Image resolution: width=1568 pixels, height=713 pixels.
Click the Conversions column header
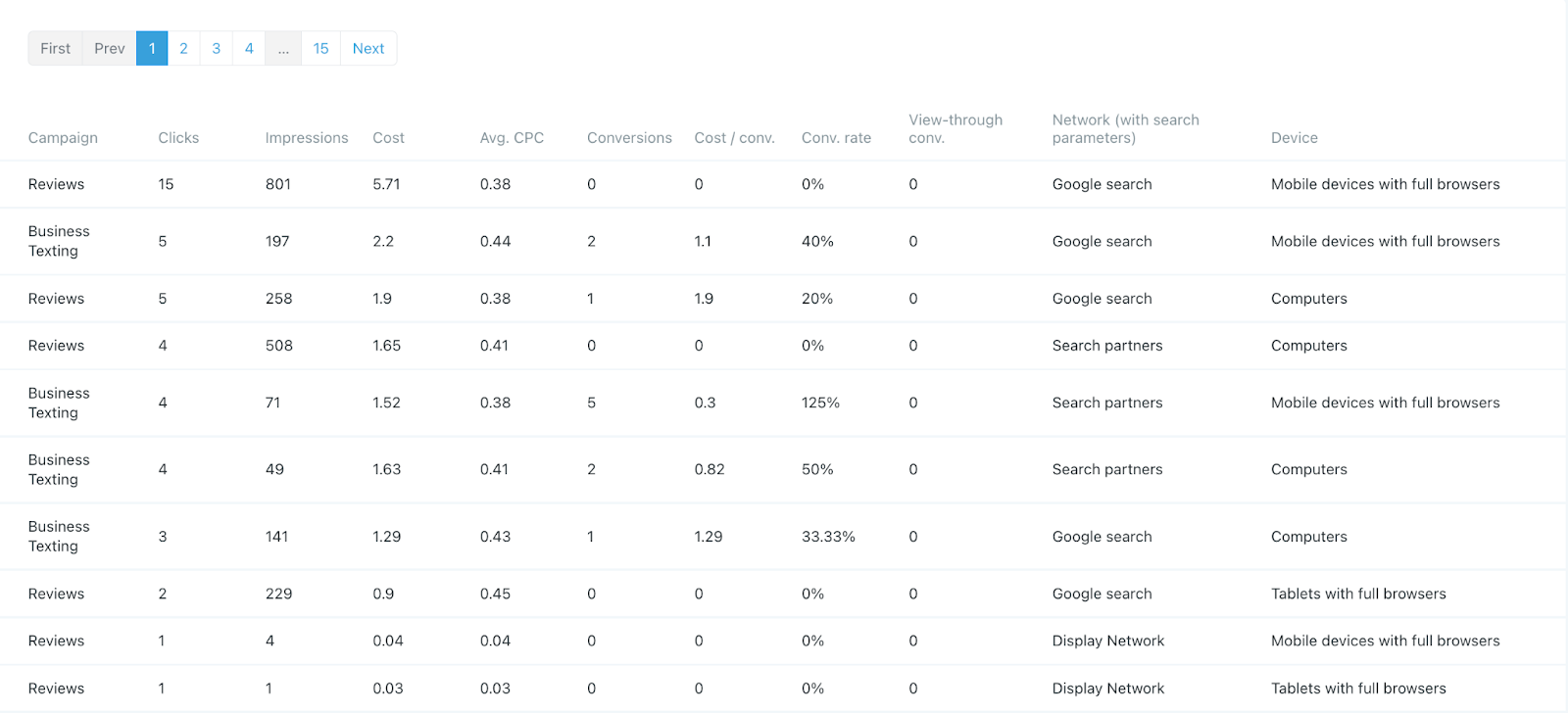click(x=629, y=138)
